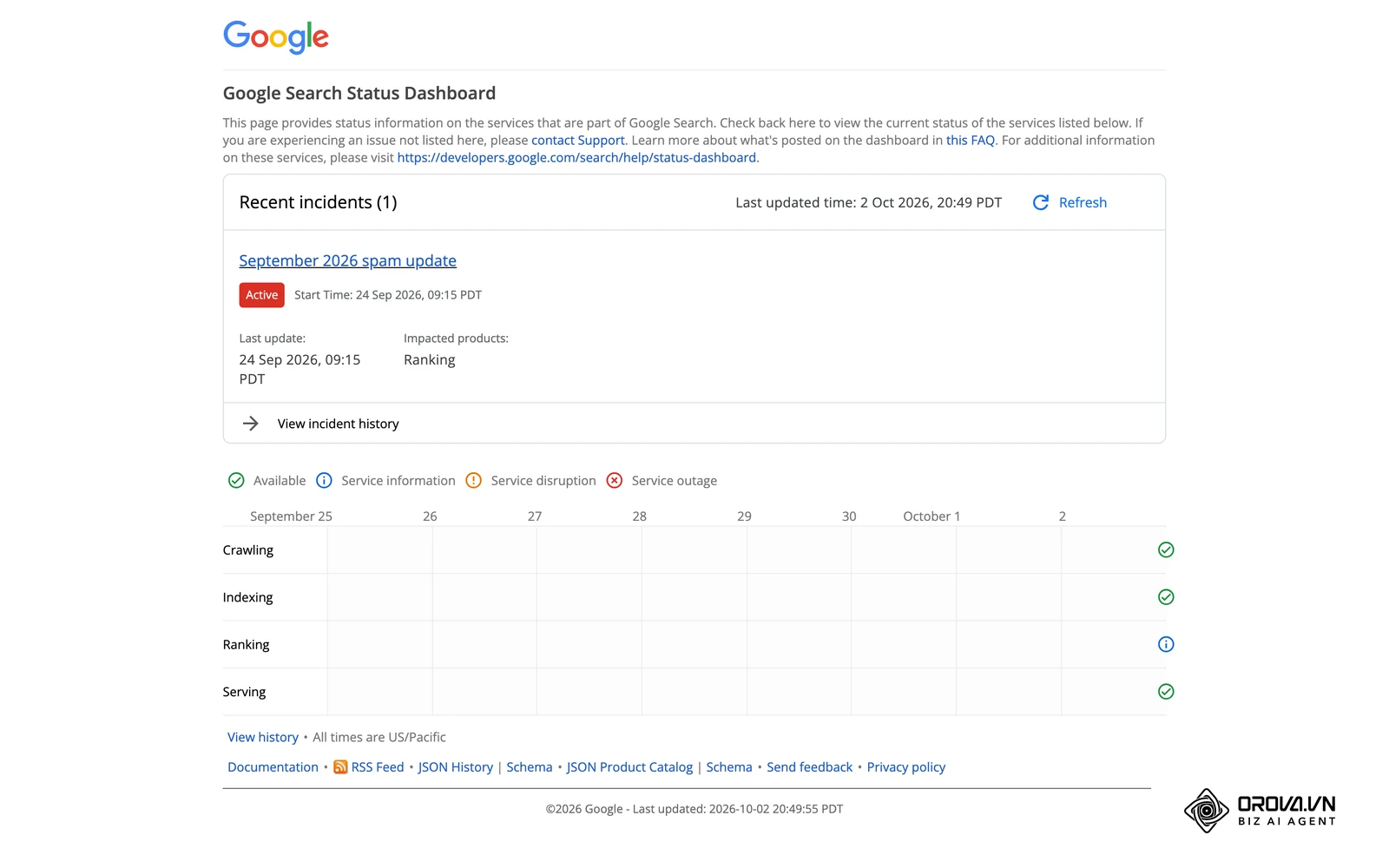Click the Google logo
The width and height of the screenshot is (1389, 868).
[x=276, y=36]
